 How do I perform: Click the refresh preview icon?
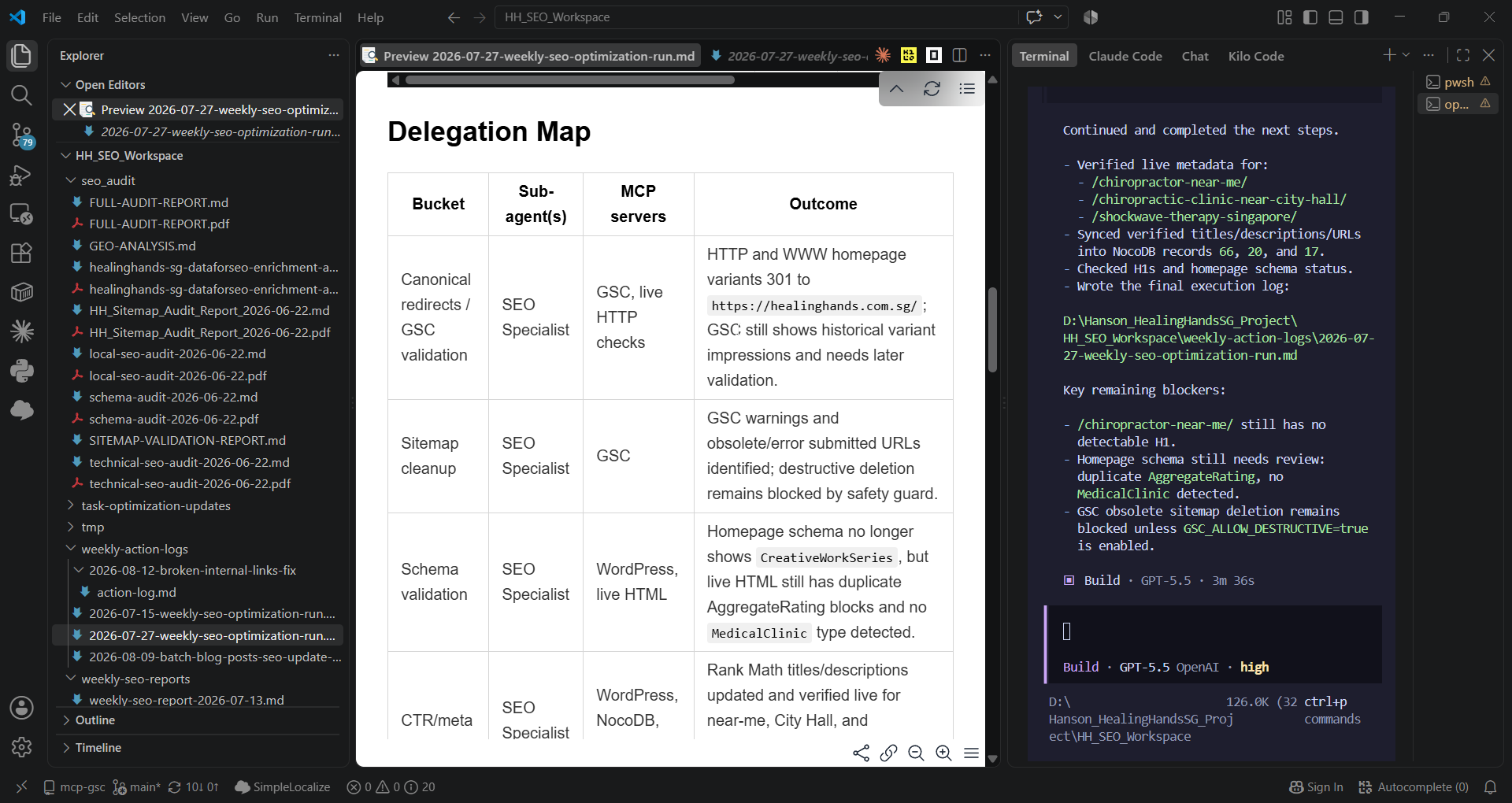(x=932, y=89)
